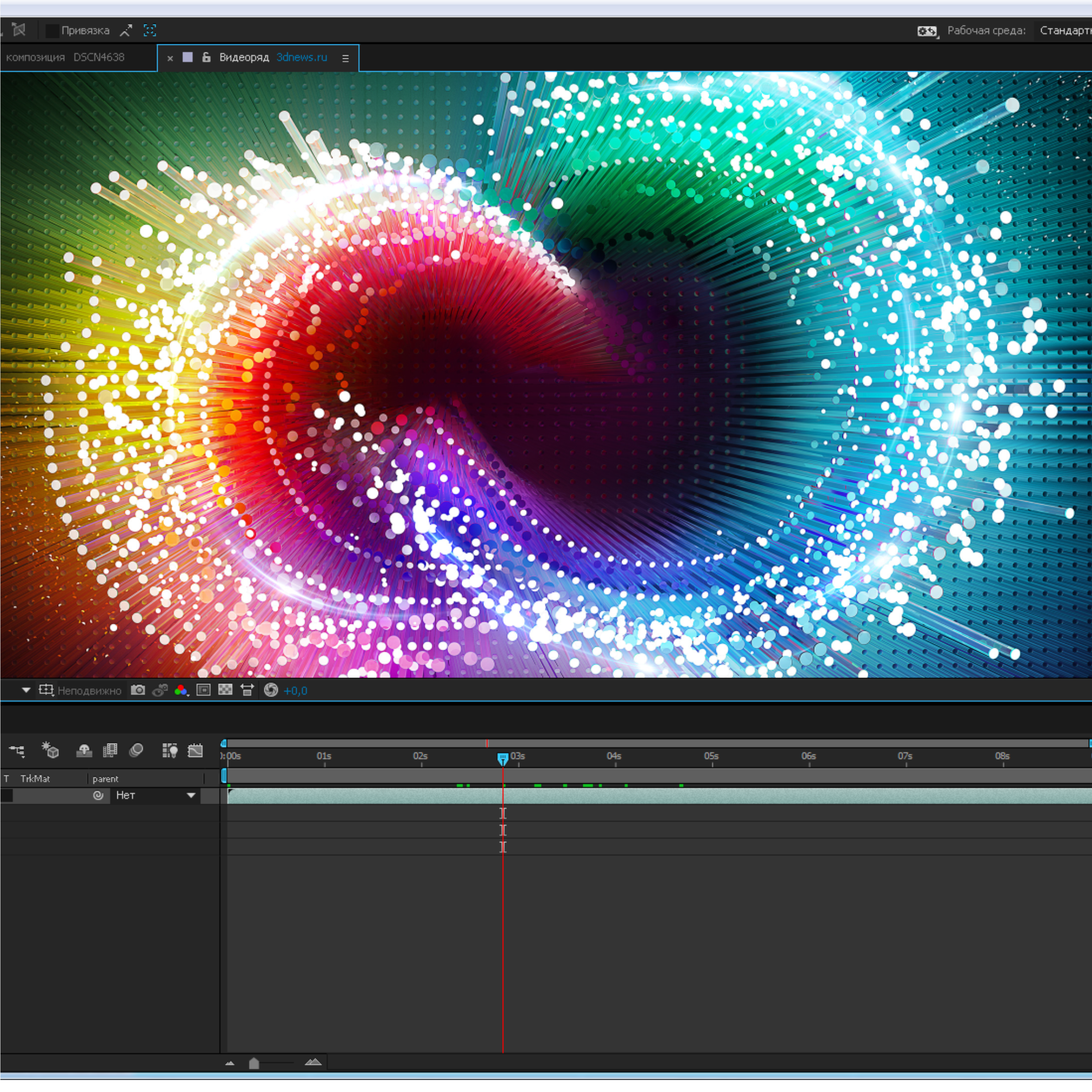Image resolution: width=1092 pixels, height=1092 pixels.
Task: Click the 01s mark on time ruler
Action: click(324, 756)
